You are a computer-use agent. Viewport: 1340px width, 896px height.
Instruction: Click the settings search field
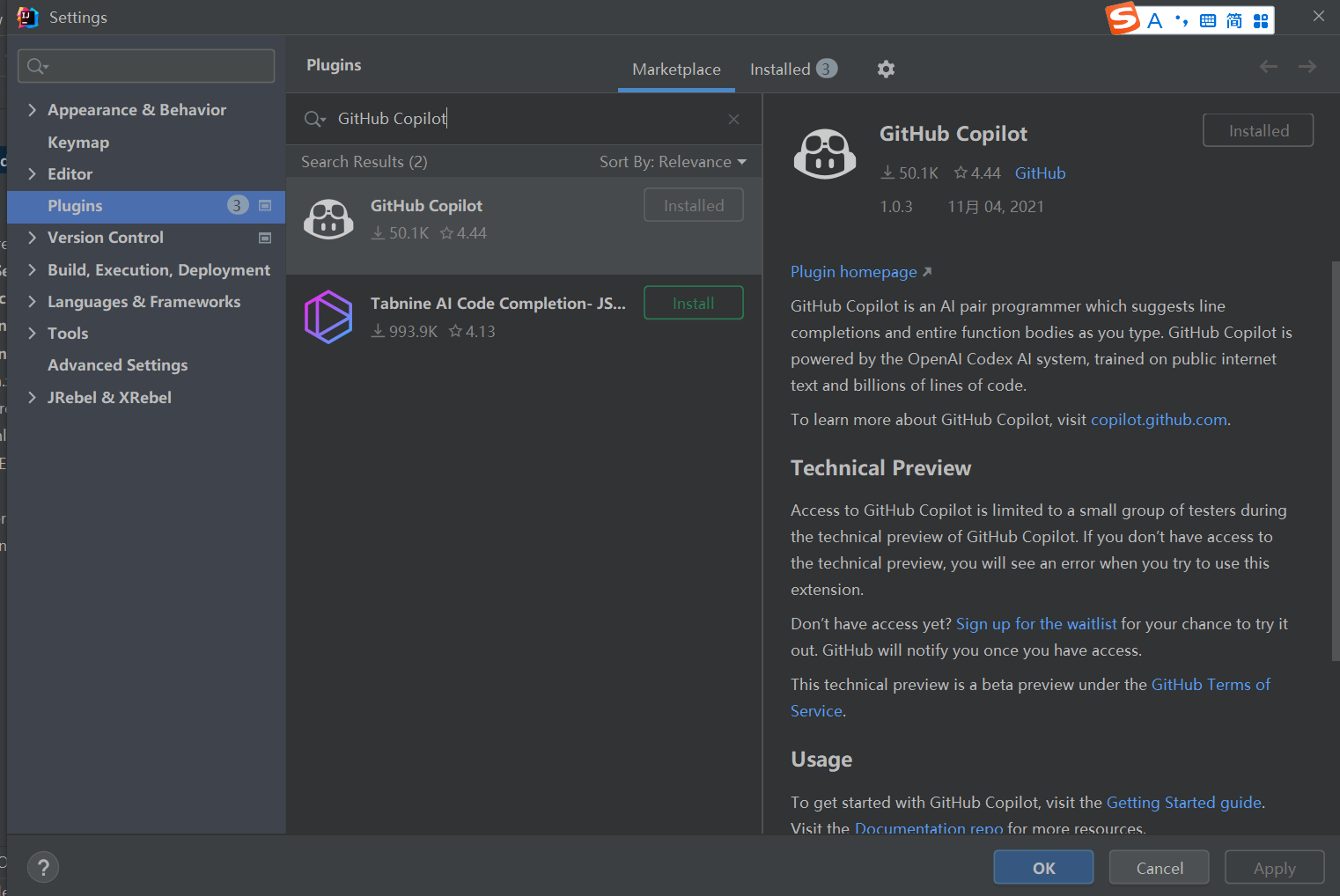(x=146, y=66)
